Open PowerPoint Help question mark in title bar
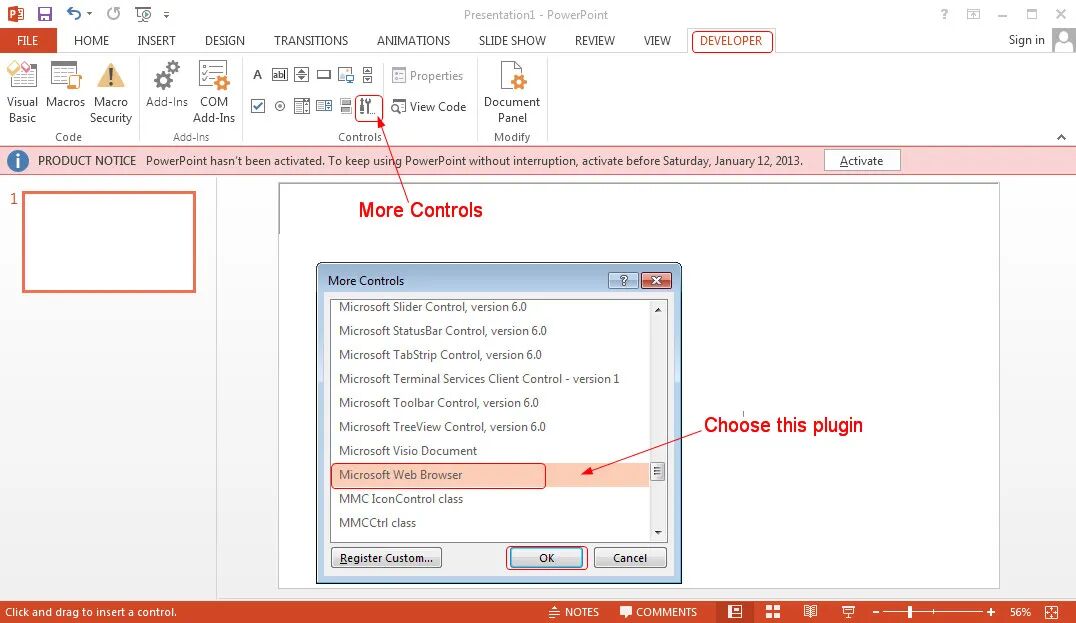This screenshot has width=1076, height=623. click(x=944, y=14)
